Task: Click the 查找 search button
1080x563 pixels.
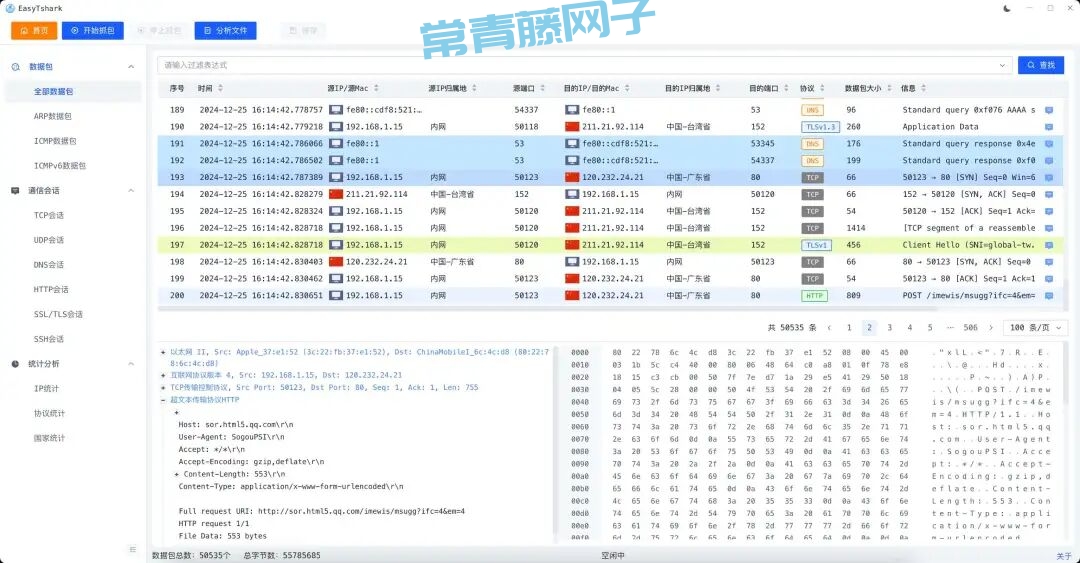Action: 1041,65
